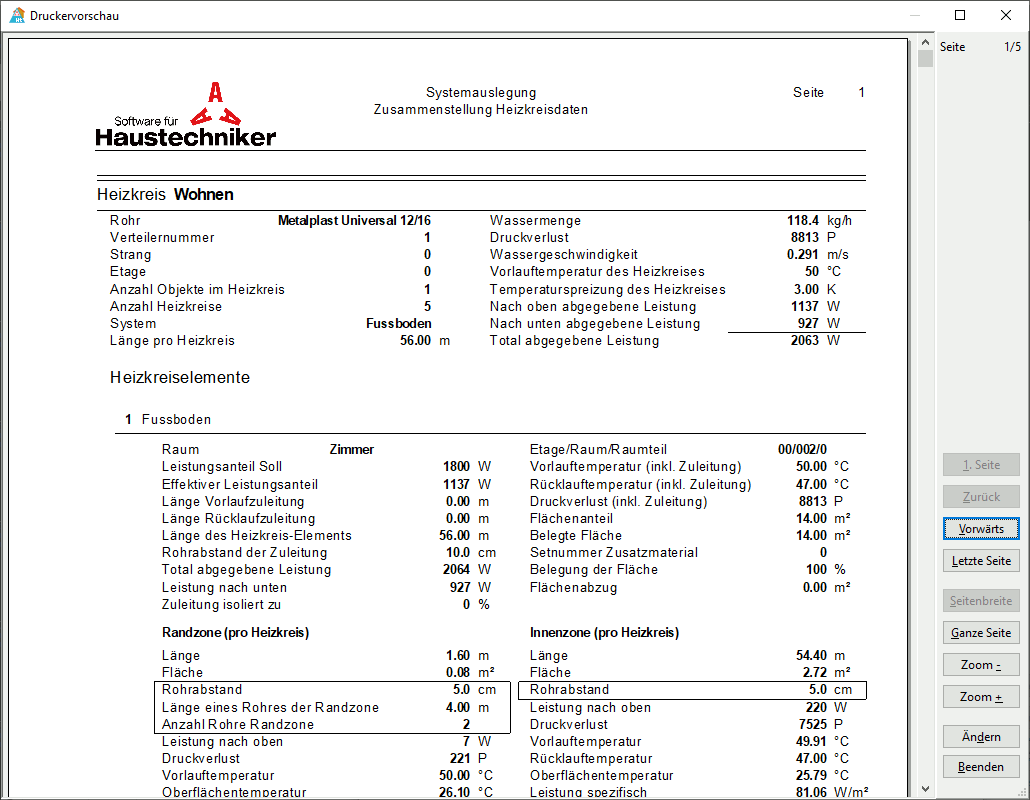Click the vertical scrollbar up arrow
Image resolution: width=1030 pixels, height=800 pixels.
click(925, 45)
